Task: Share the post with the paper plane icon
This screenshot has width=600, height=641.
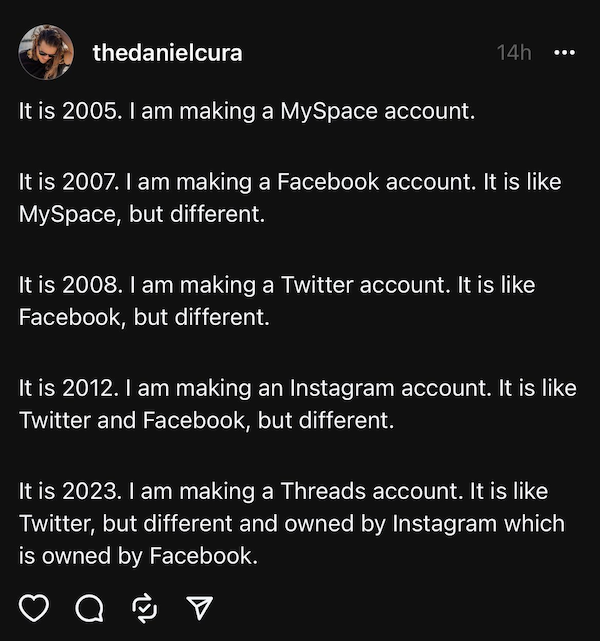Action: pyautogui.click(x=199, y=607)
